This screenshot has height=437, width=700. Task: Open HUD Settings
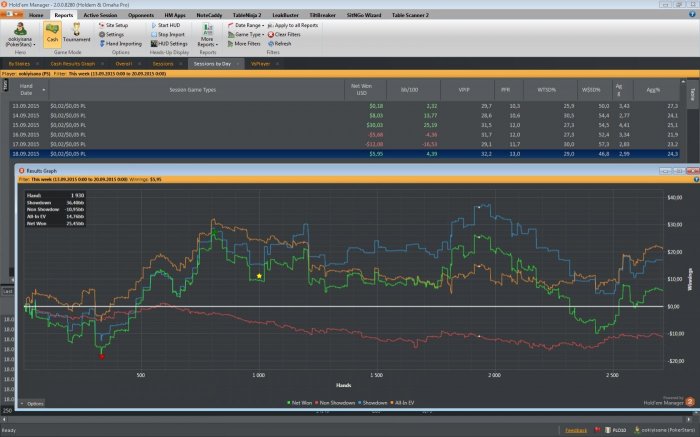pos(172,44)
